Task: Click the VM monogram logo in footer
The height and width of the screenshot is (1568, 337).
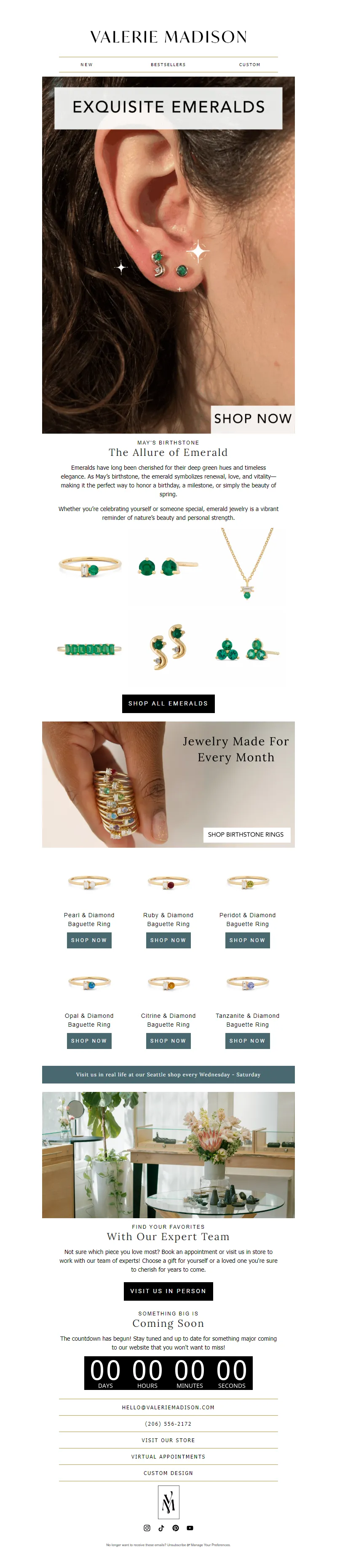Action: pos(169,1501)
